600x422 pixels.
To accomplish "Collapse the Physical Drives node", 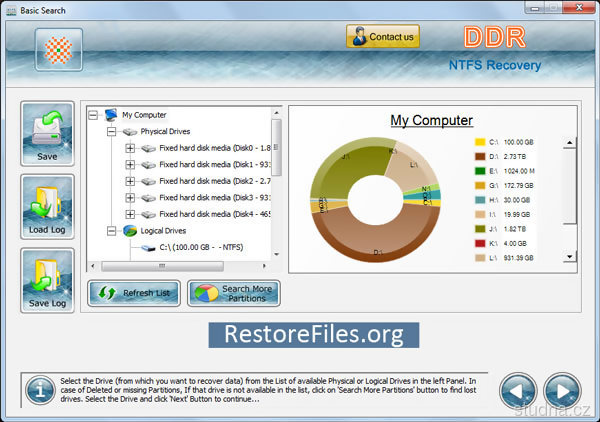I will coord(111,132).
